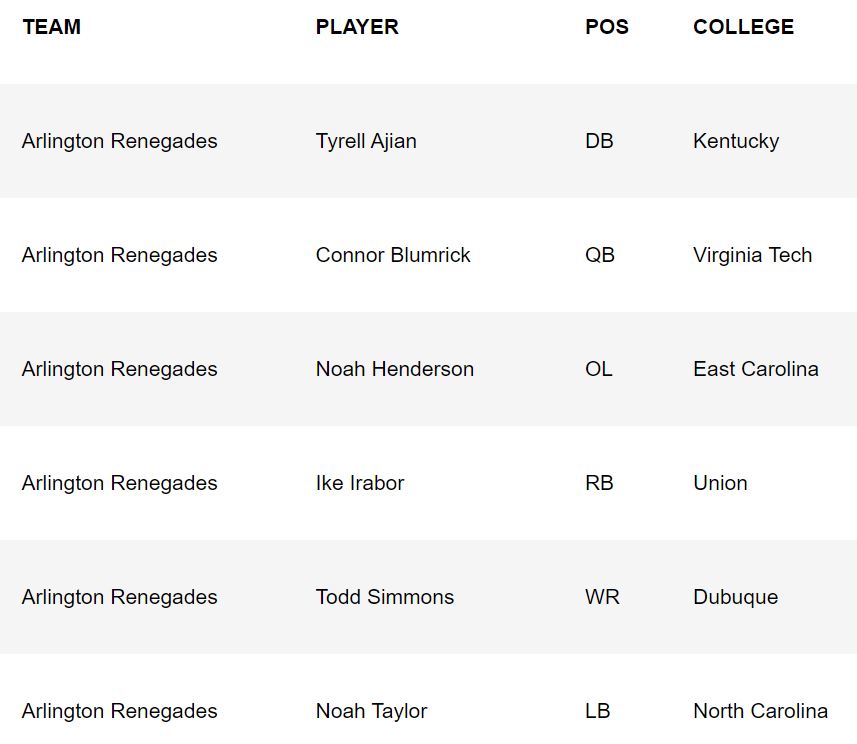Select player name Connor Blumrick
The height and width of the screenshot is (744, 857).
[393, 255]
